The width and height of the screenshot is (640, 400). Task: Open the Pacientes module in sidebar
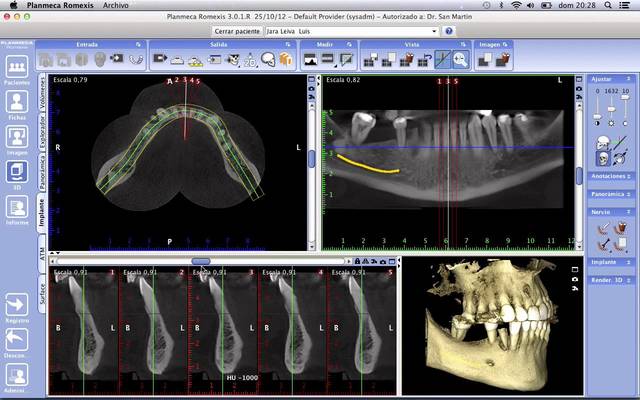click(17, 67)
